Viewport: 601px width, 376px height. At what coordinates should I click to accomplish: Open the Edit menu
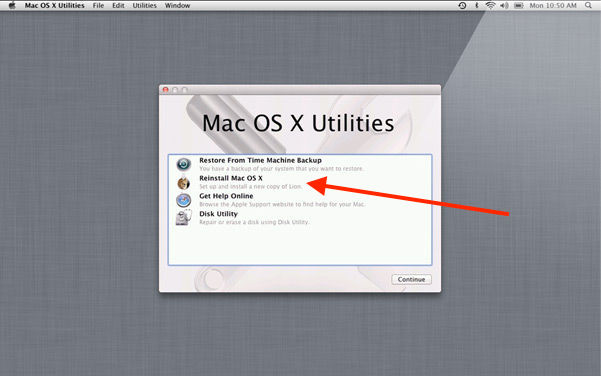[x=118, y=5]
